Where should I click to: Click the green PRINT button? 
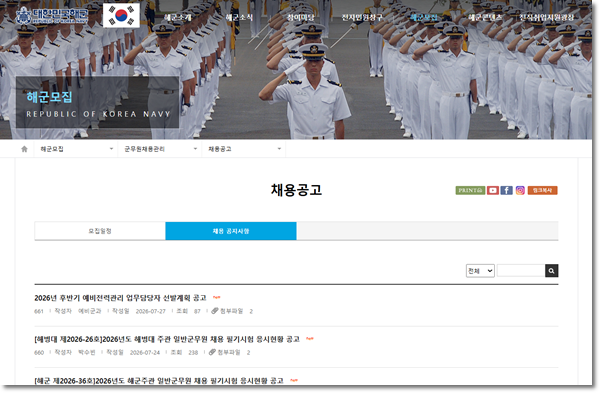pos(470,190)
